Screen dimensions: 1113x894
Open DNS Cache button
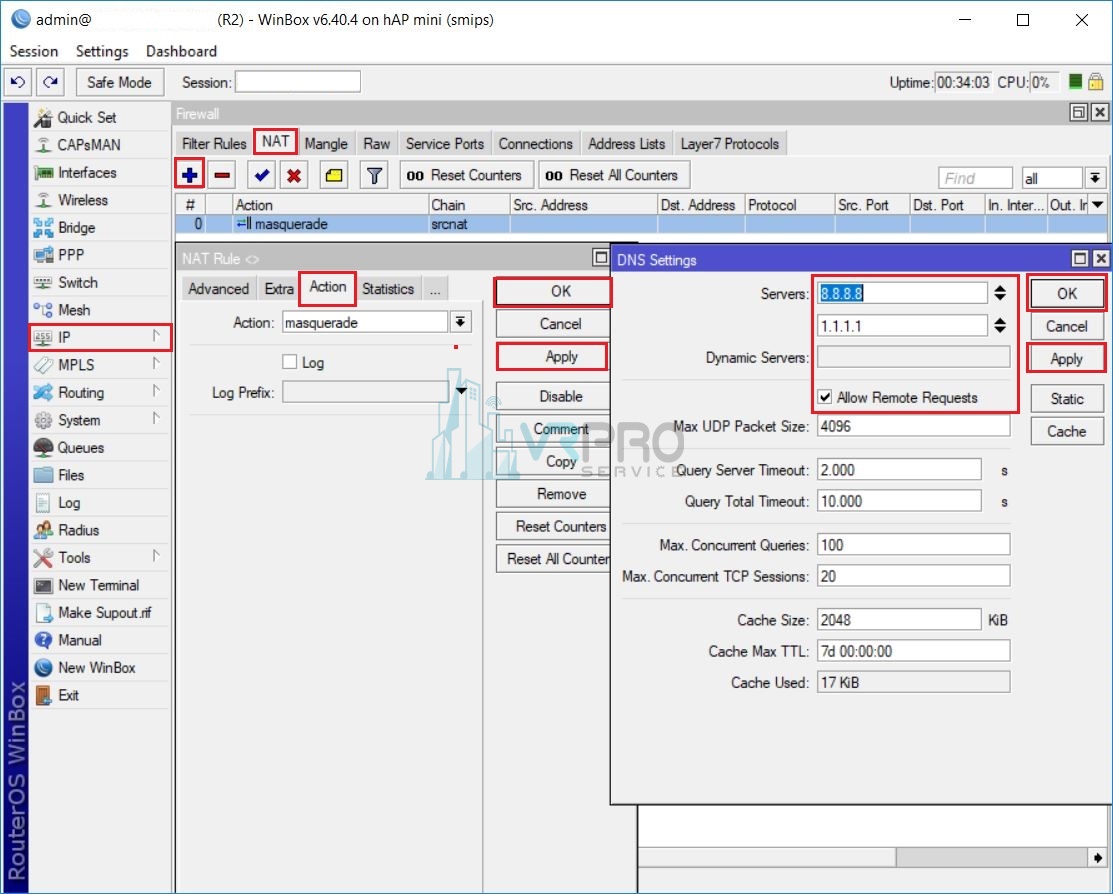1067,431
